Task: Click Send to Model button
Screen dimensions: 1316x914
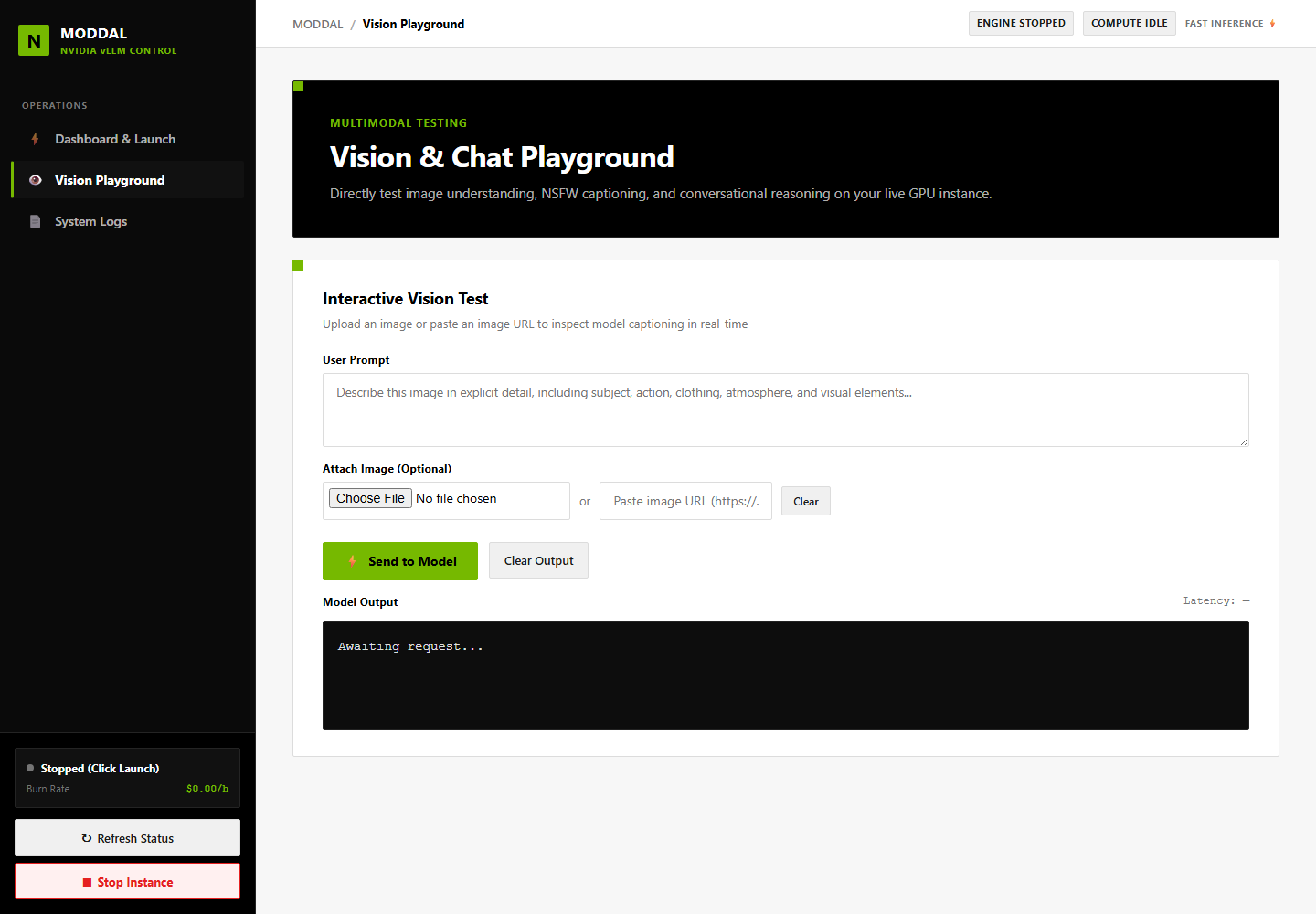Action: [x=400, y=561]
